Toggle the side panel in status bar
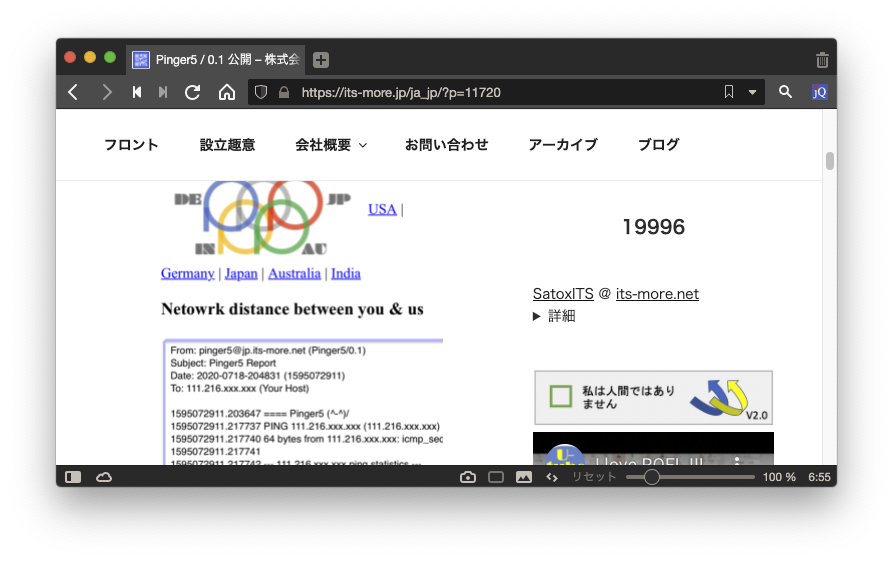The height and width of the screenshot is (561, 893). (x=73, y=477)
